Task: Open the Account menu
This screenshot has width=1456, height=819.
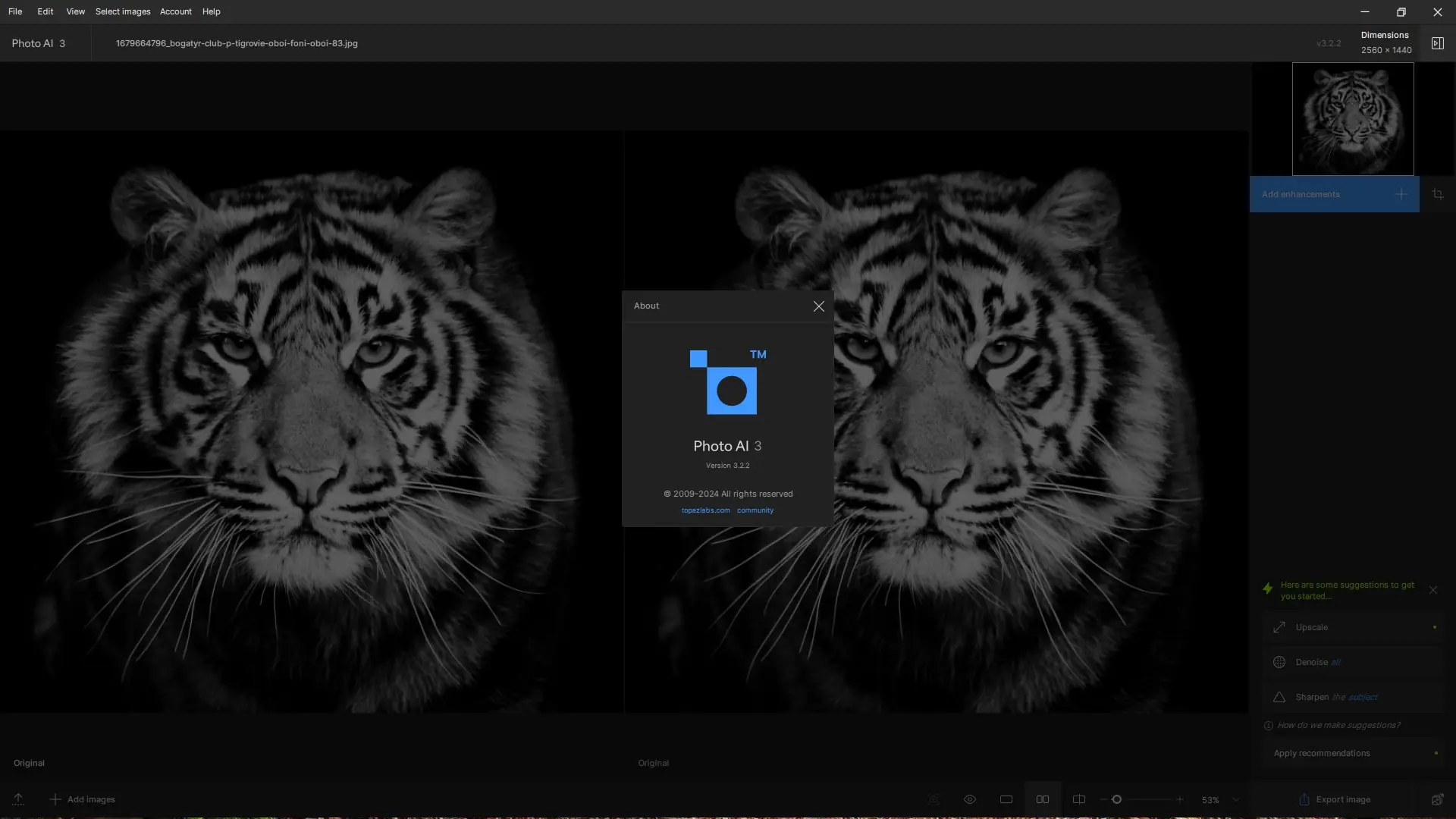Action: [175, 11]
